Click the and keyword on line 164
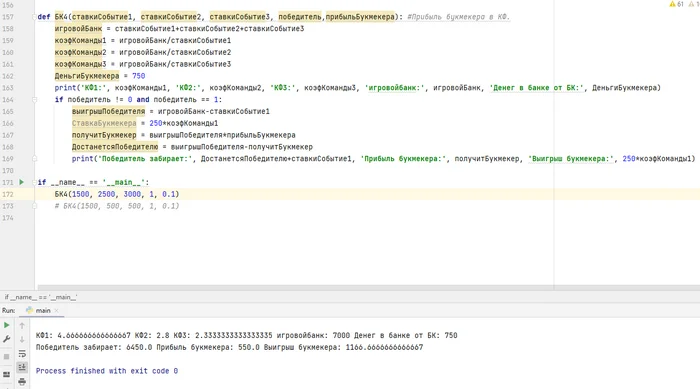 click(143, 100)
